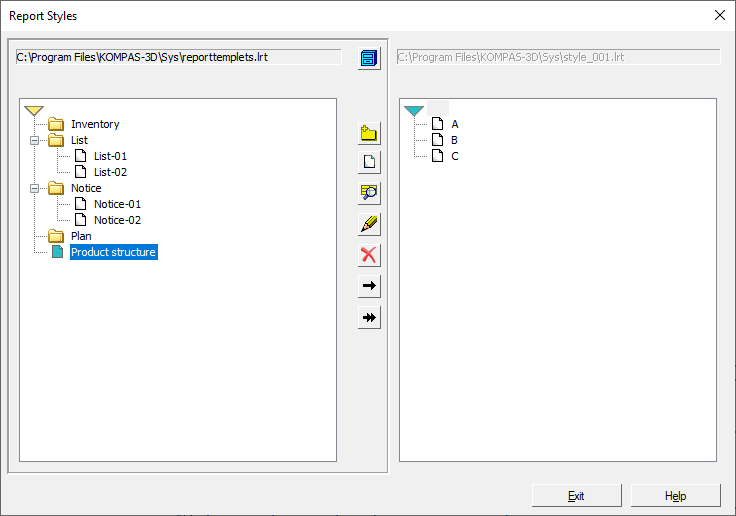Click the create new folder icon
Viewport: 736px width, 516px height.
point(369,133)
